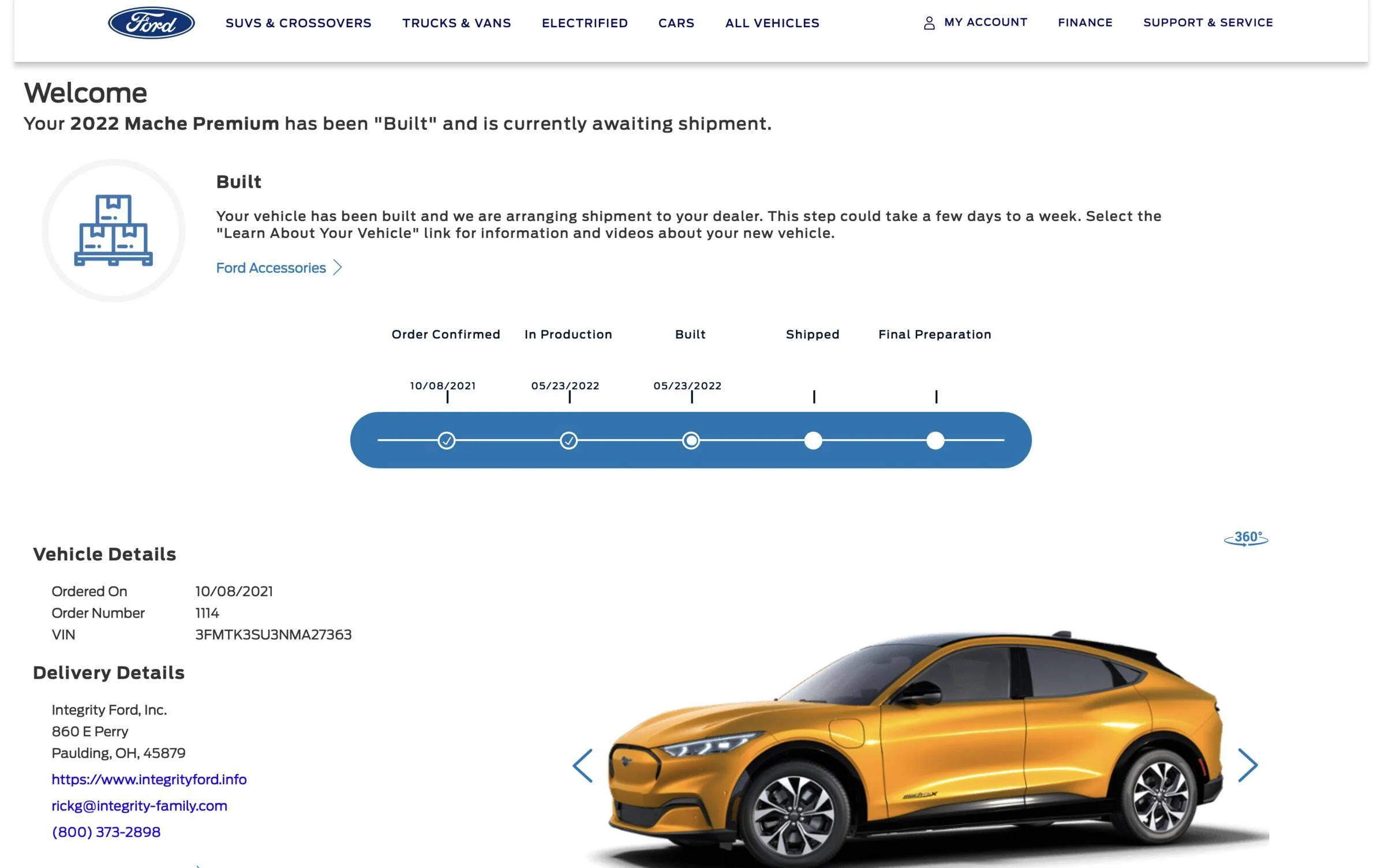This screenshot has height=868, width=1385.
Task: Click the stacked boxes Built status icon
Action: [114, 230]
